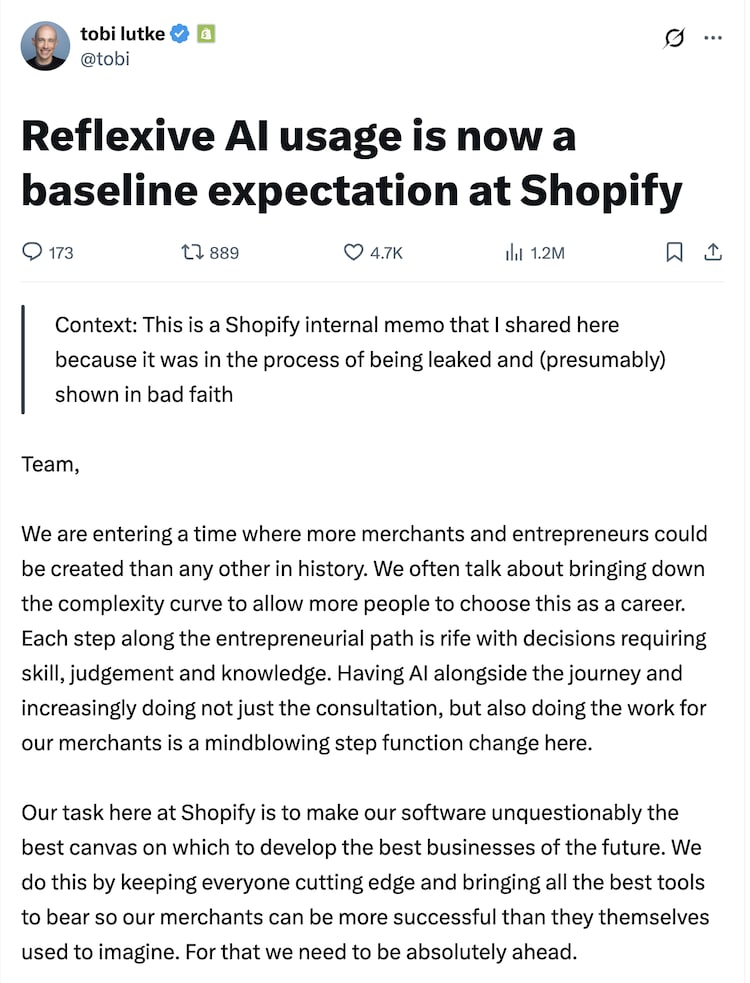Open the three-dot more options menu
Image resolution: width=750 pixels, height=983 pixels.
pos(712,38)
